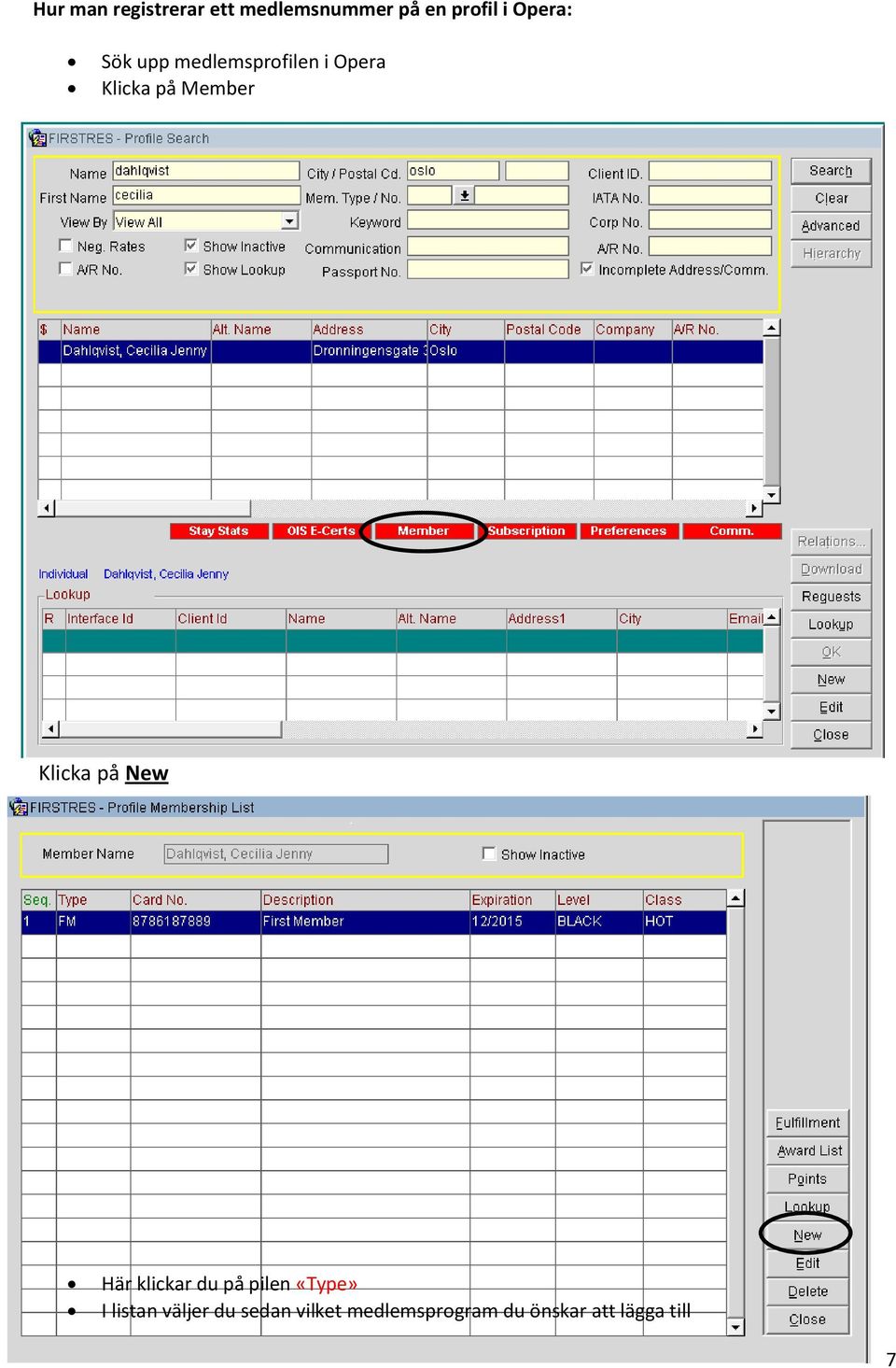Uncheck the Show Inactive checkbox in Profile Search
The width and height of the screenshot is (896, 1368).
pyautogui.click(x=191, y=246)
